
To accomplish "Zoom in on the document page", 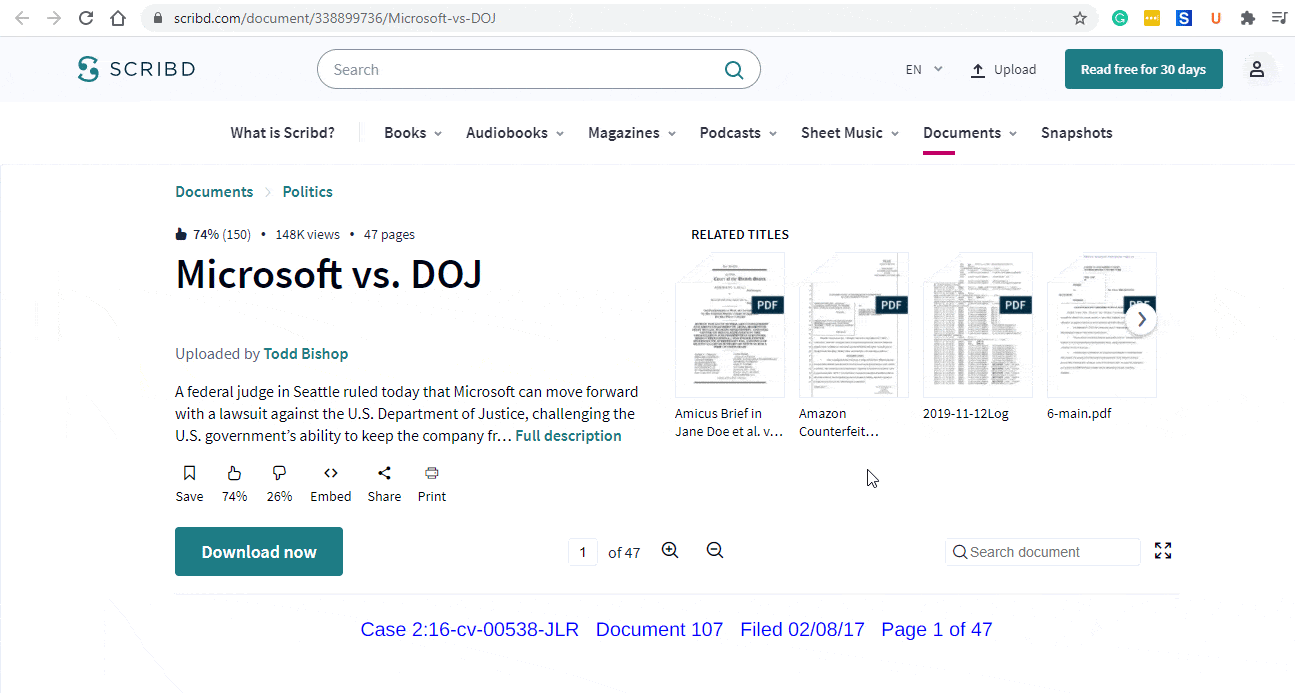I will pos(670,550).
